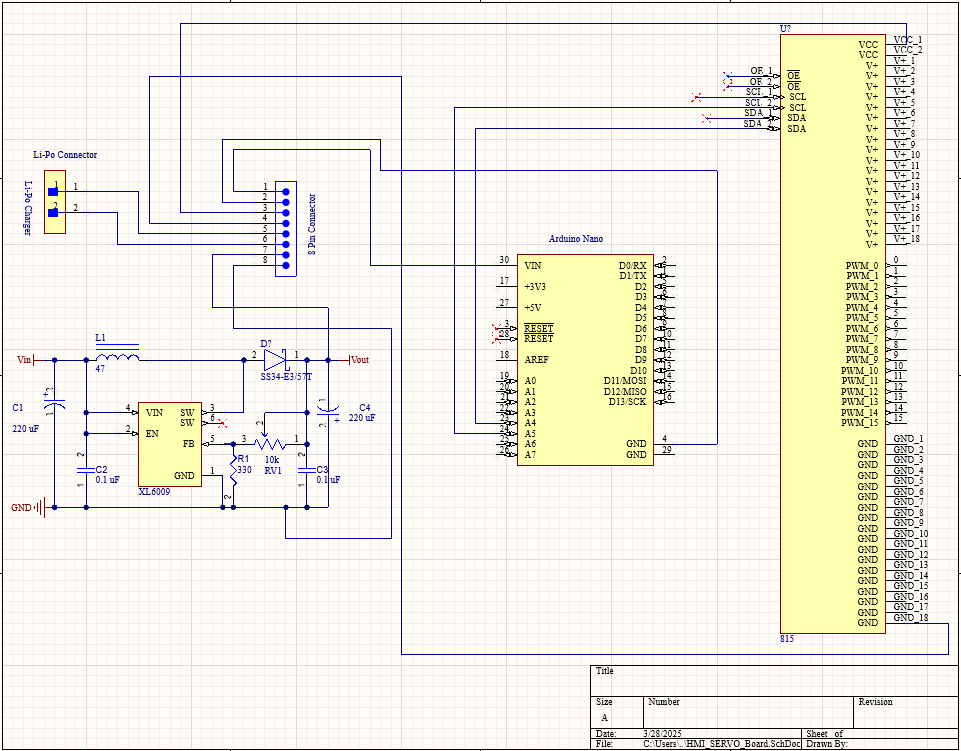Select the L1 inductor symbol
The image size is (961, 751).
coord(117,355)
